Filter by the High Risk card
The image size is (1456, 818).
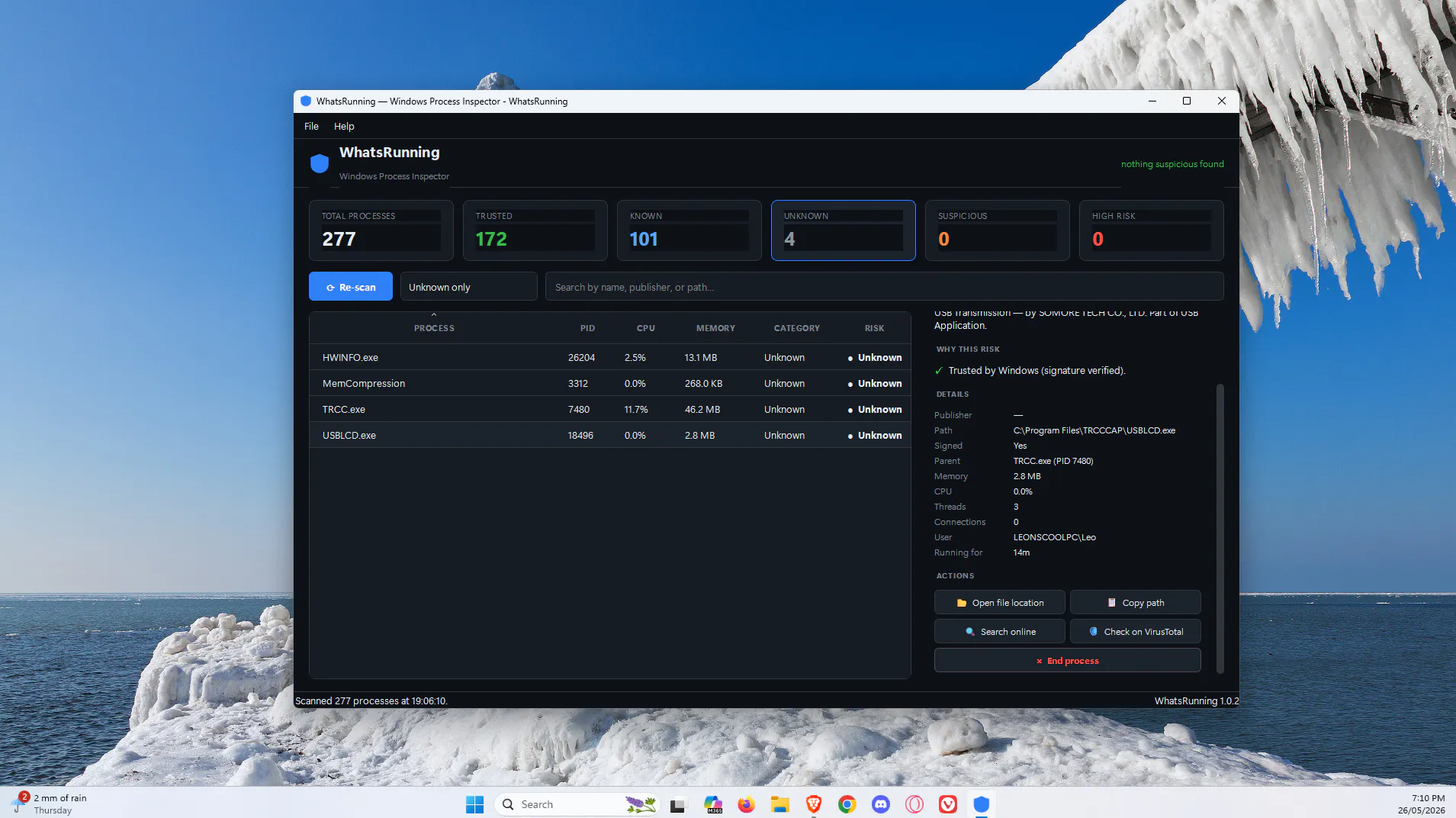click(x=1152, y=230)
